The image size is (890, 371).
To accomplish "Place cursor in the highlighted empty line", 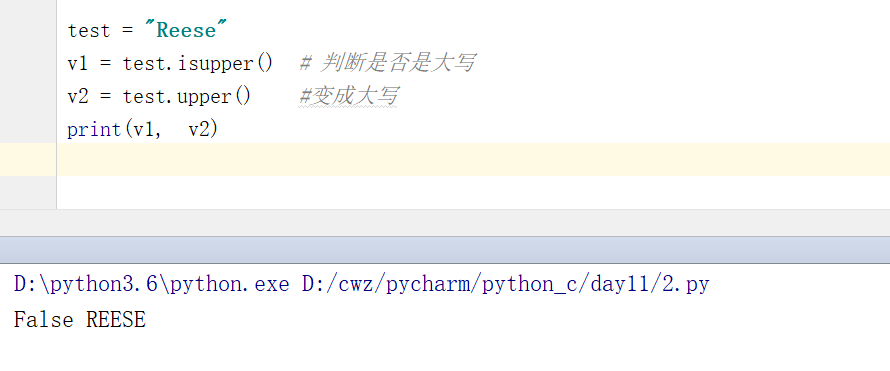I will (473, 159).
